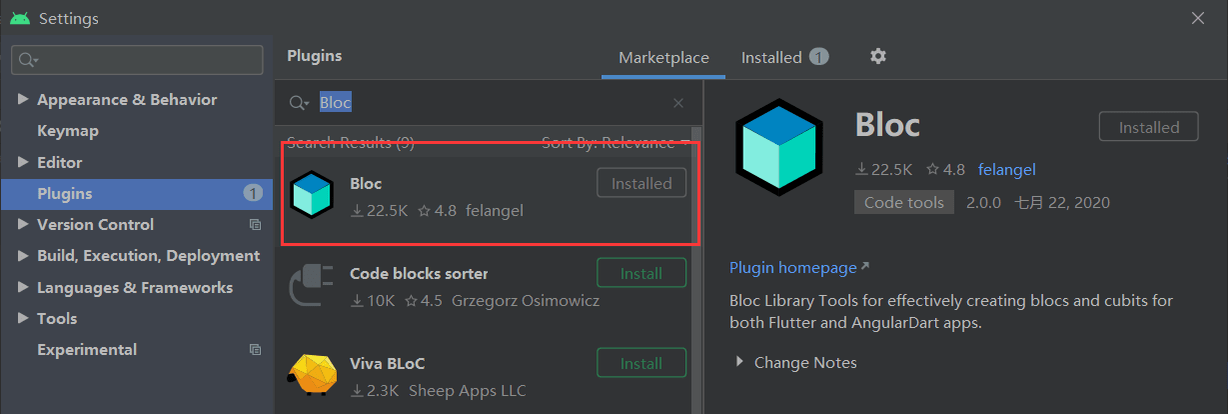Select Keymap in the settings tree
The height and width of the screenshot is (414, 1228).
(68, 131)
